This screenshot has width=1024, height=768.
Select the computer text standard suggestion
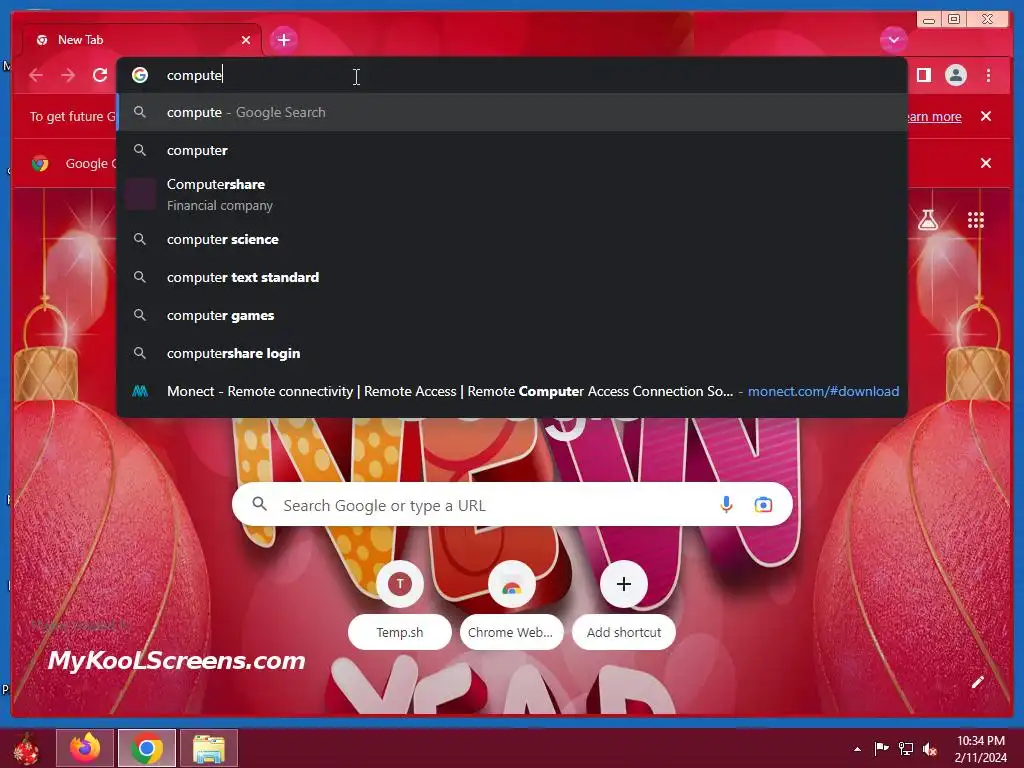(x=512, y=277)
